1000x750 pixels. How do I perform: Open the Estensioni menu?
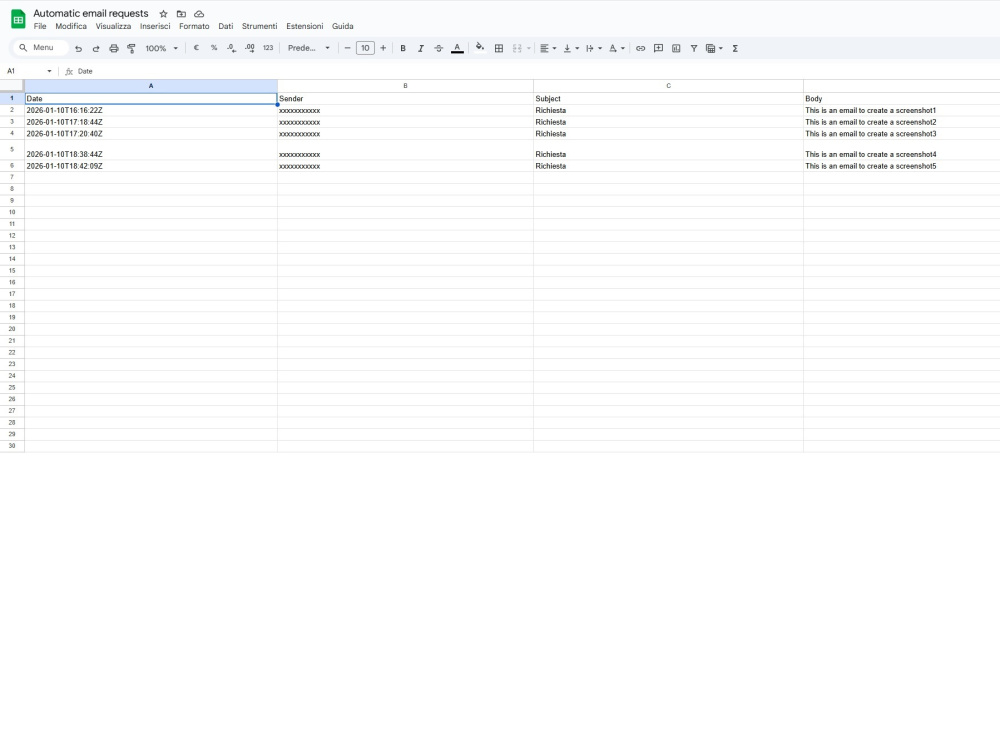304,27
